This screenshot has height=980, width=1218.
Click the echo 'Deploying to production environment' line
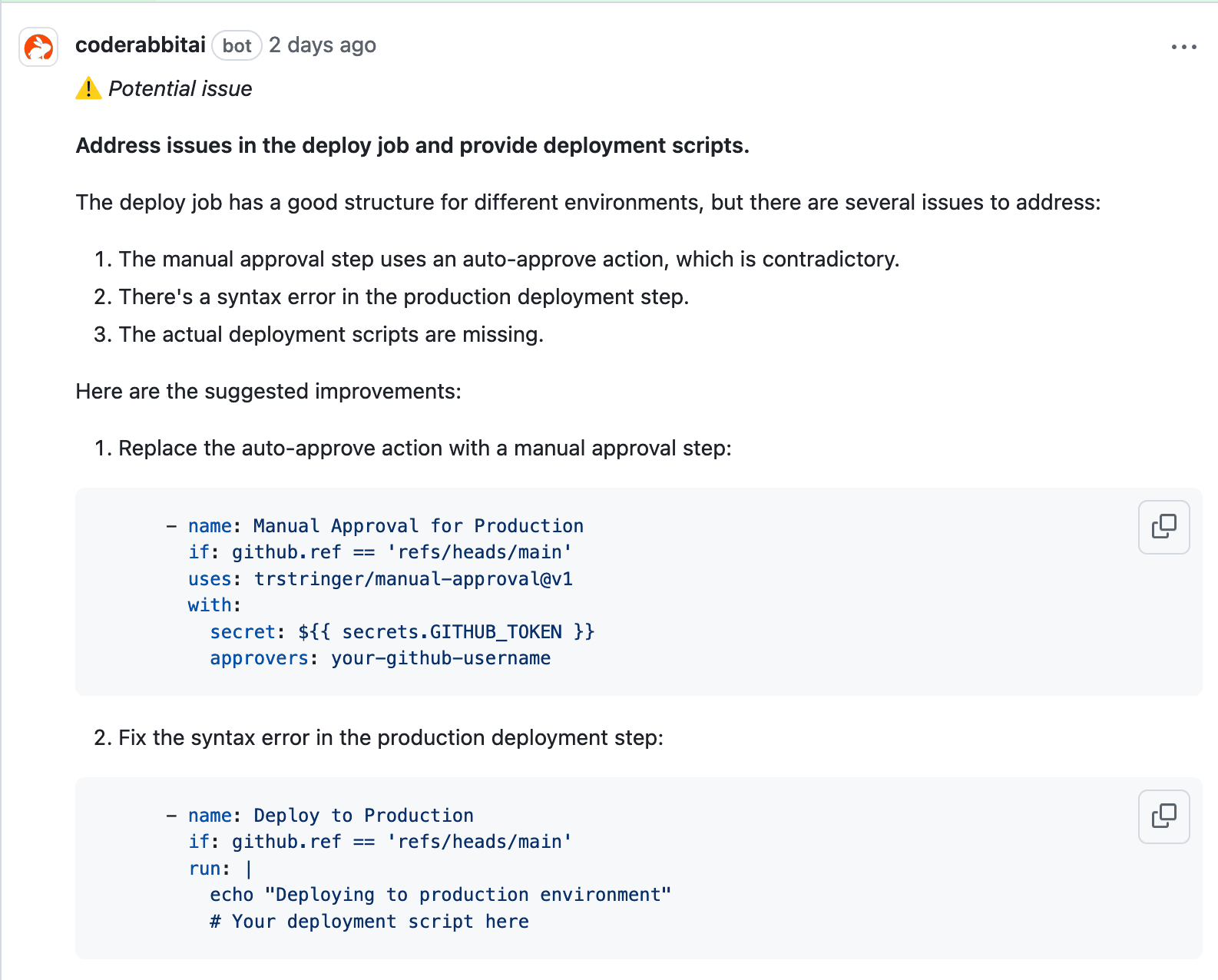[440, 895]
